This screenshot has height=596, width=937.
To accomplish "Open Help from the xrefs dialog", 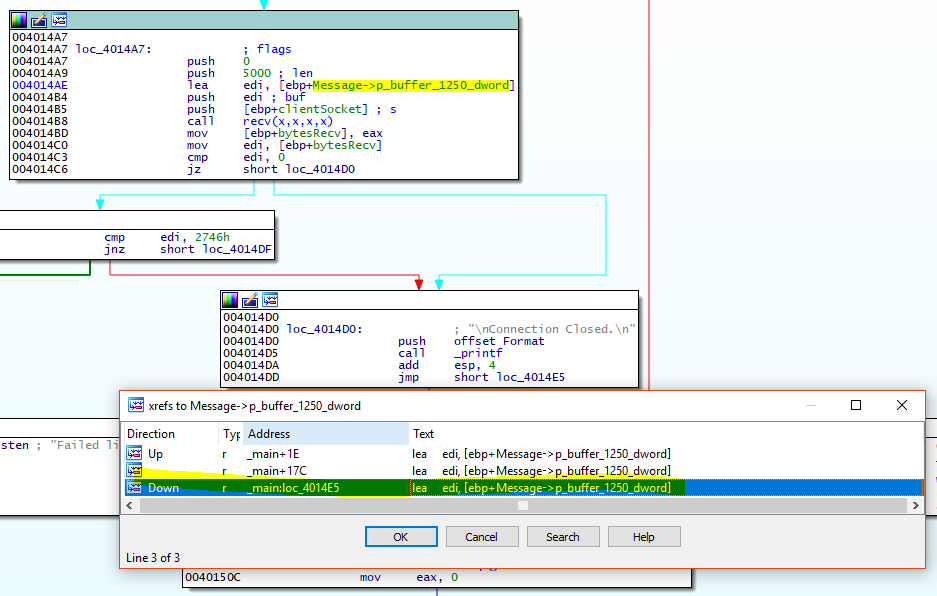I will click(x=644, y=537).
